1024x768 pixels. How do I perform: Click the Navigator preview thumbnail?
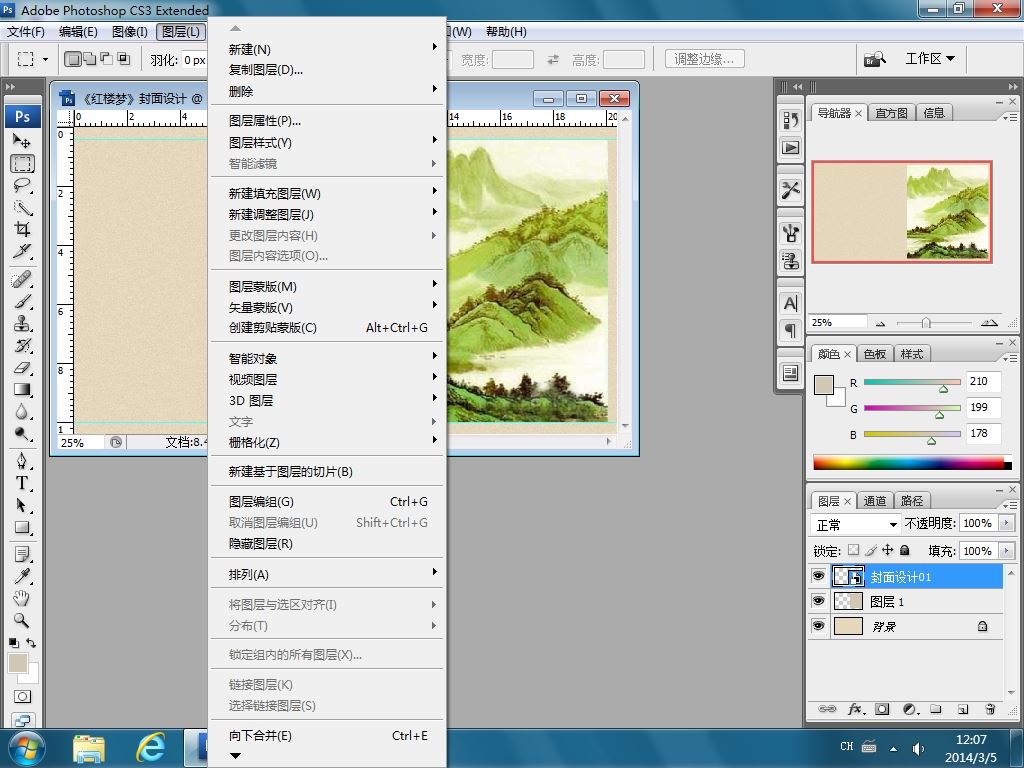tap(902, 212)
